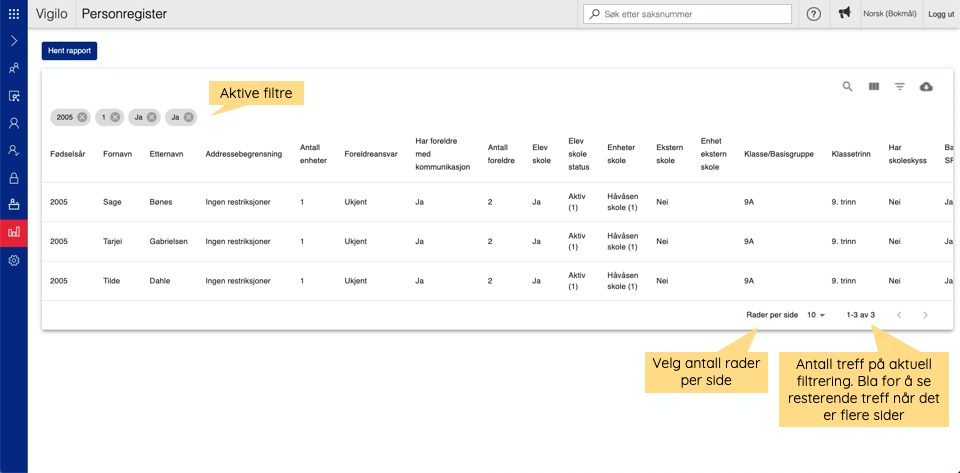Select the red bar chart reports icon

(13, 232)
